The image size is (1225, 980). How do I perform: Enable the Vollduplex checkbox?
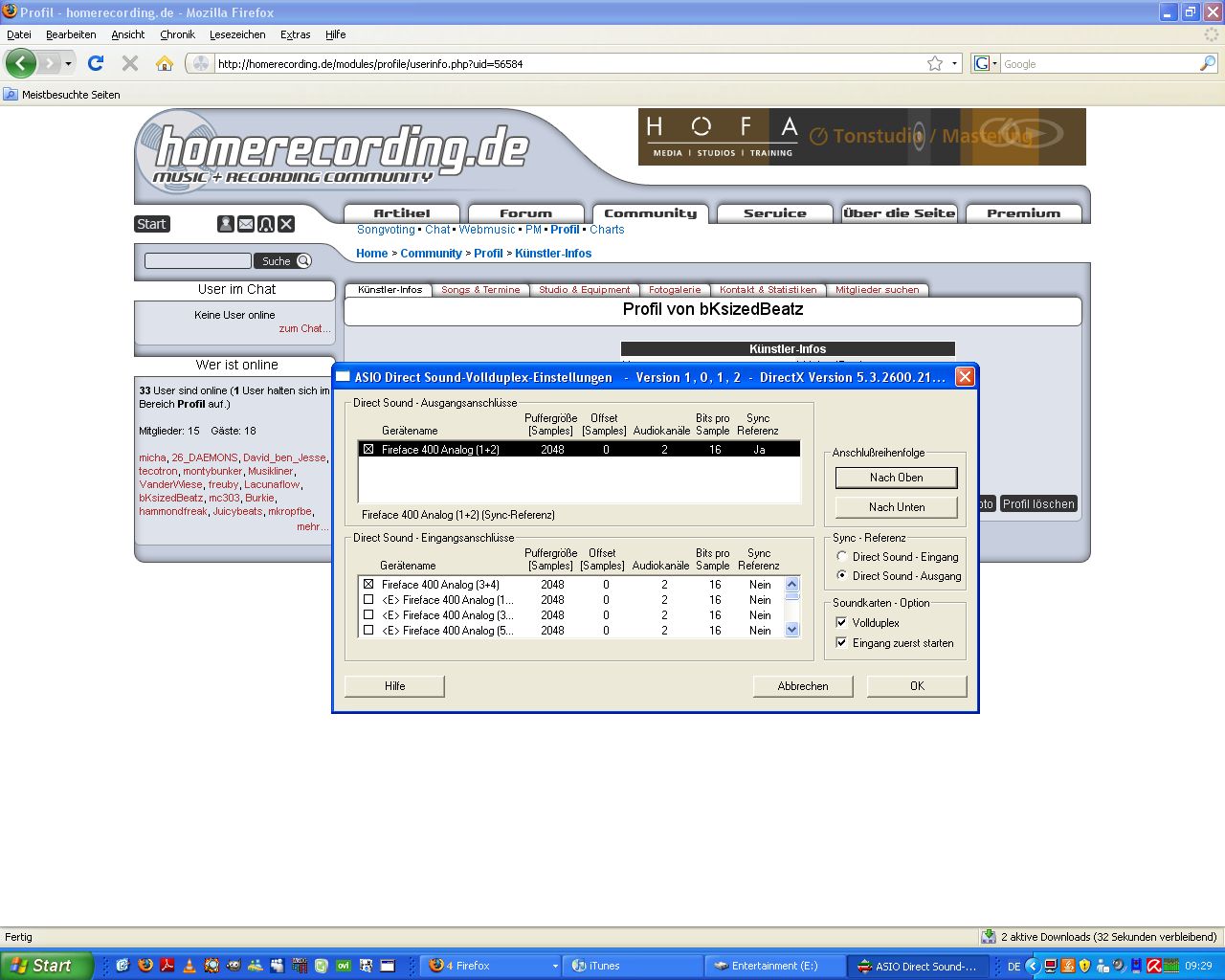[x=841, y=623]
